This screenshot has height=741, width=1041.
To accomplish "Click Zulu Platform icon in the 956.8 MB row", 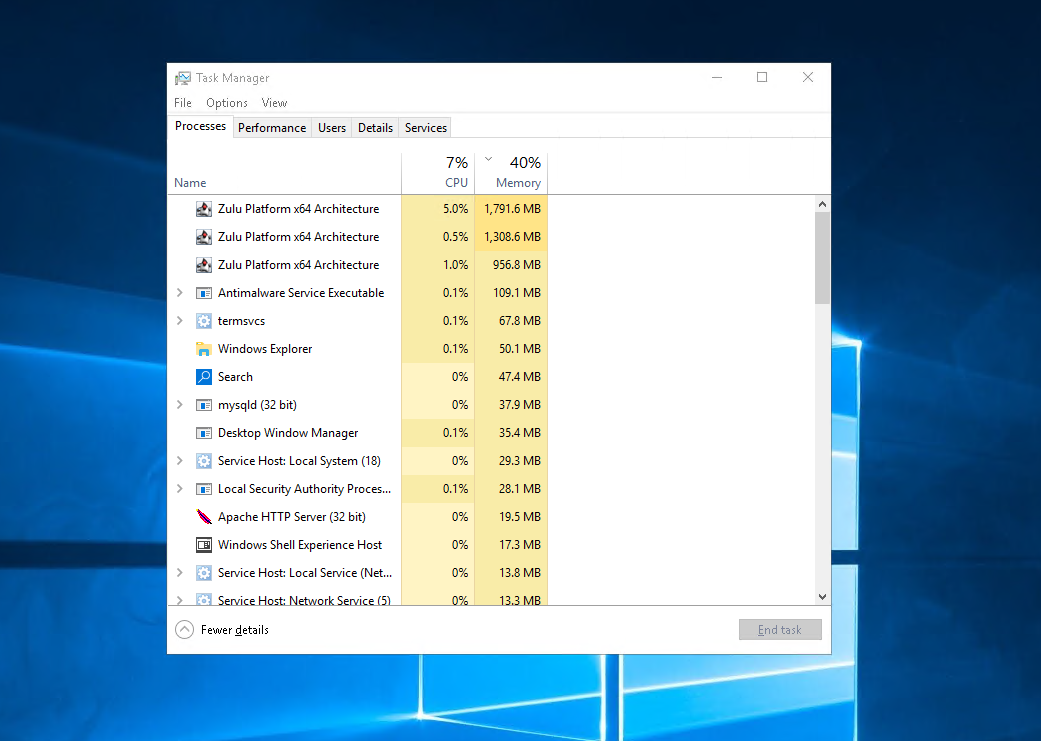I will click(204, 265).
